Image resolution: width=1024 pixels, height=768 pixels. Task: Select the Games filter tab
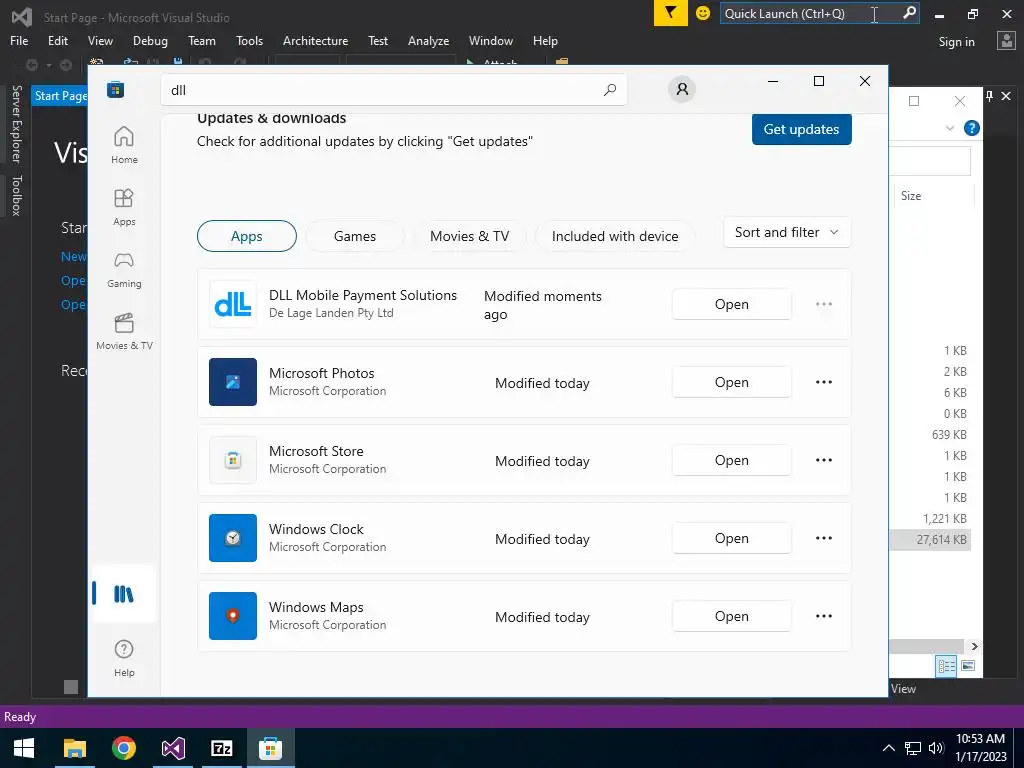(x=355, y=236)
